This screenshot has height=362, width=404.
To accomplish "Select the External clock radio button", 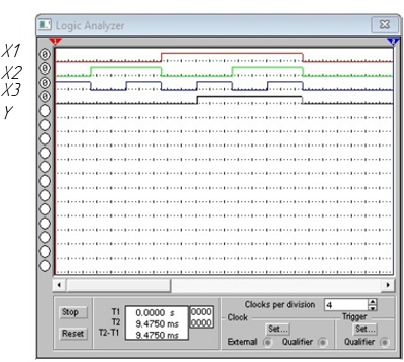I will pos(268,342).
